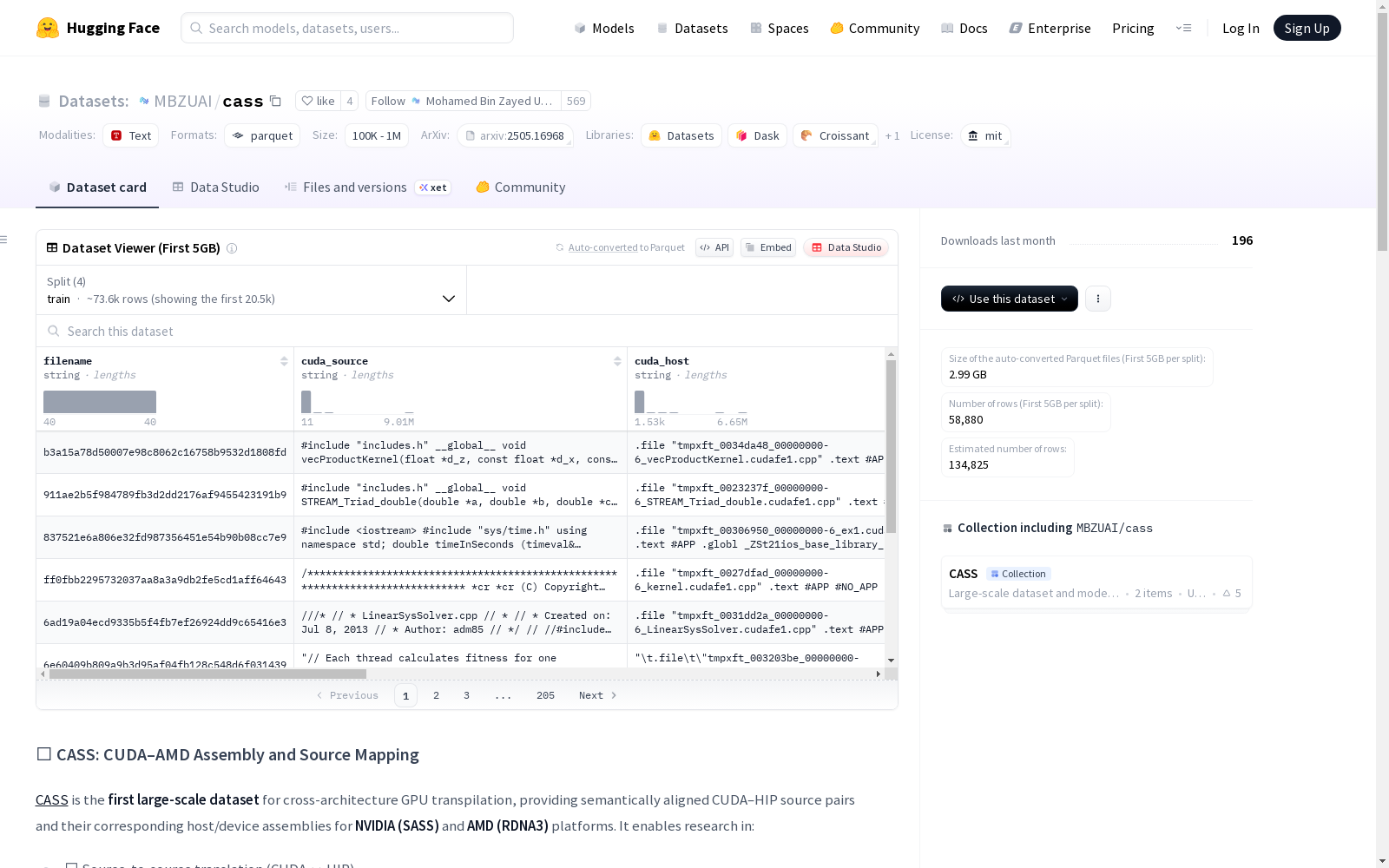This screenshot has width=1389, height=868.
Task: Expand the Split train dropdown
Action: click(252, 290)
